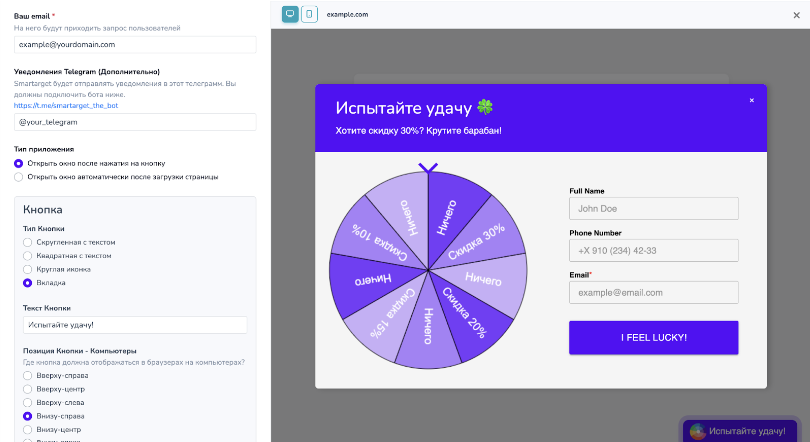Open the smartarget_the_bot Telegram link

tap(66, 105)
